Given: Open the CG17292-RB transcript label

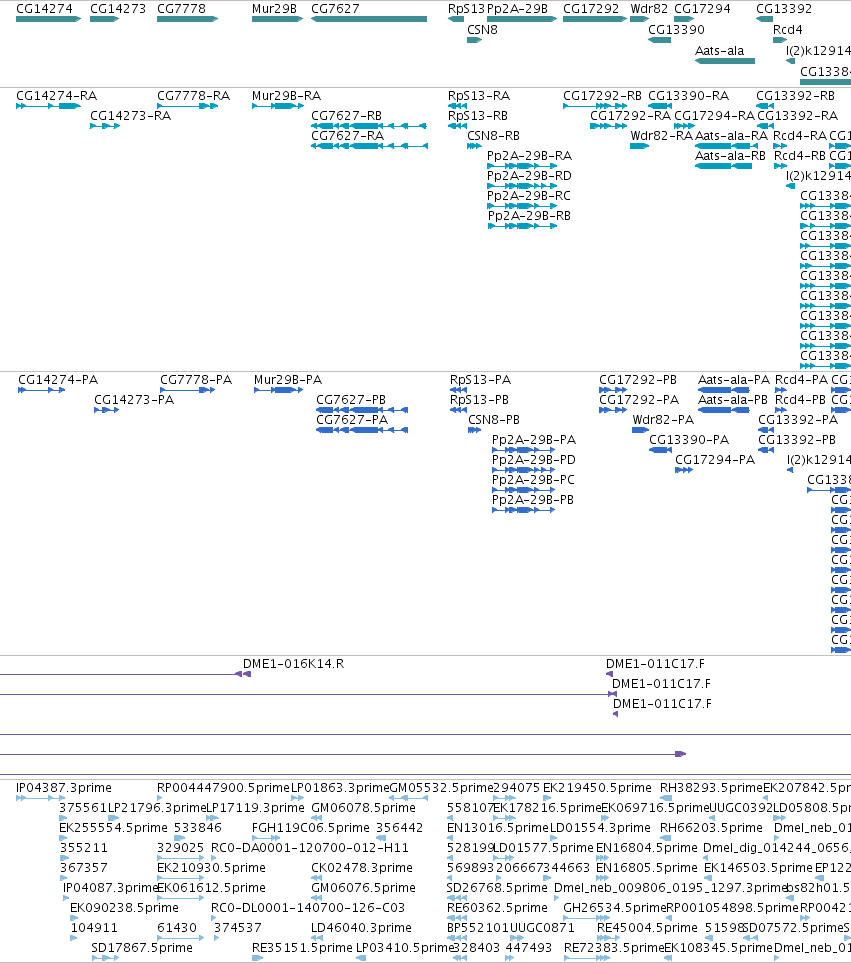Looking at the screenshot, I should point(602,96).
